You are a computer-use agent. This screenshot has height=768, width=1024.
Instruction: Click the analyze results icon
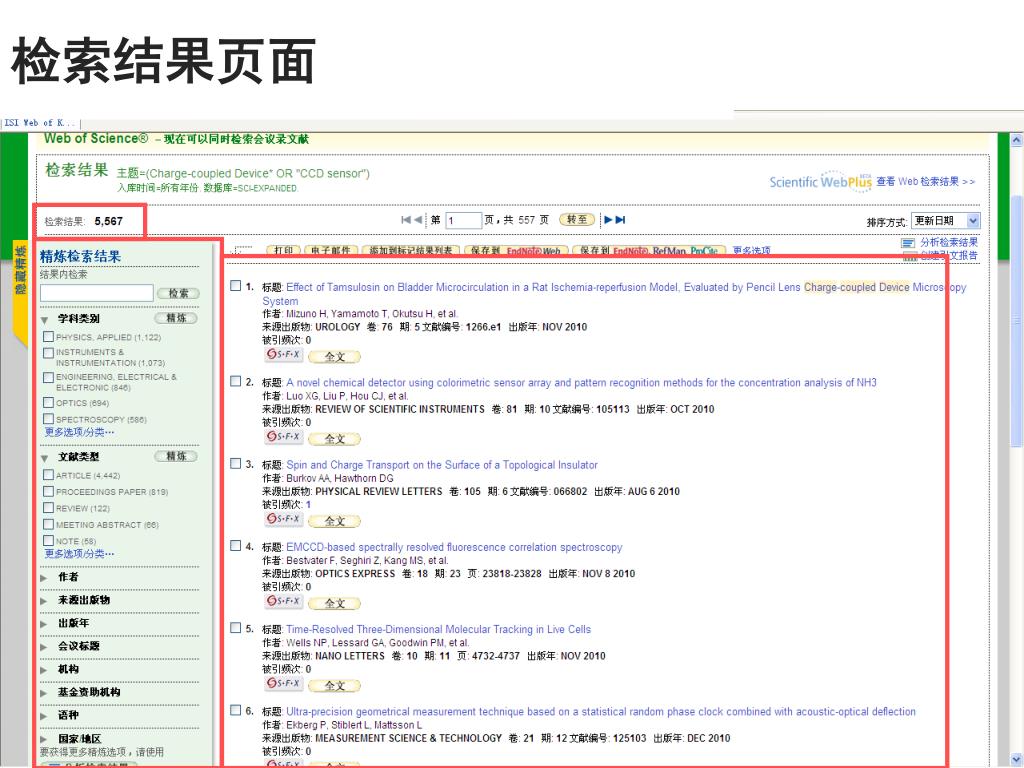tap(908, 243)
